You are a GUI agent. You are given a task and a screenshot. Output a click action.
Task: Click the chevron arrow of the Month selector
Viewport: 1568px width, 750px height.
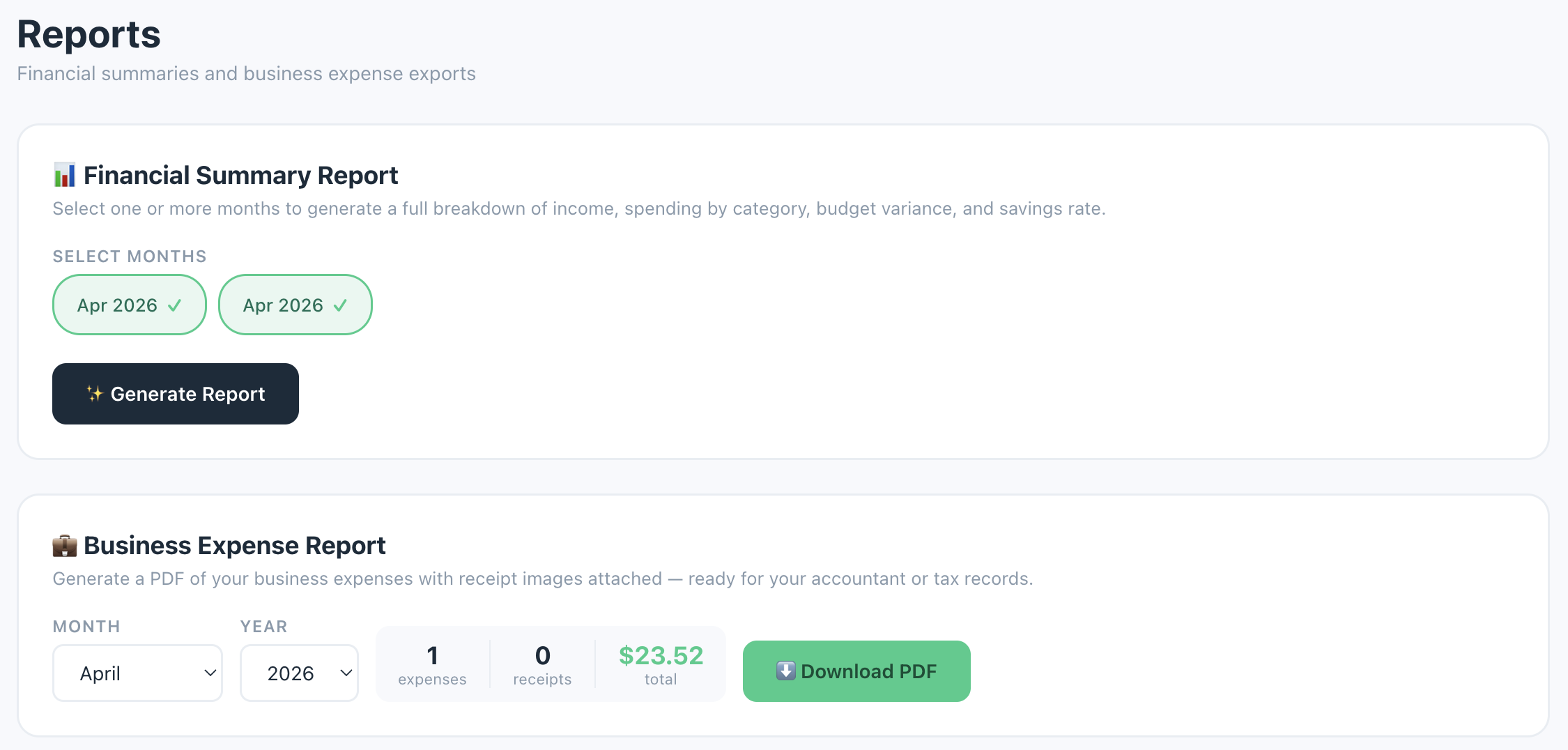[210, 673]
